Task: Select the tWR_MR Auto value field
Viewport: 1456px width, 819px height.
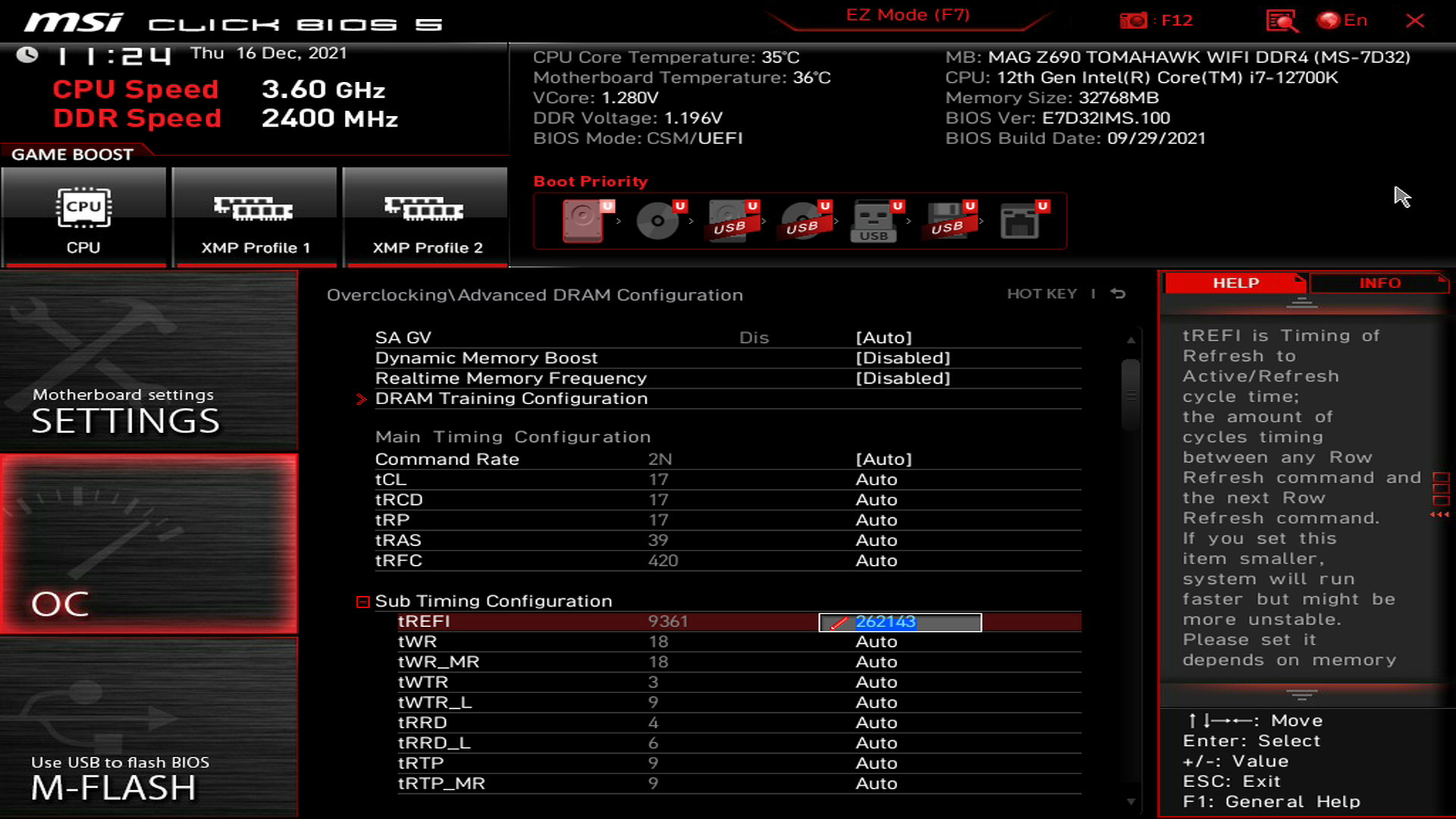Action: [877, 662]
